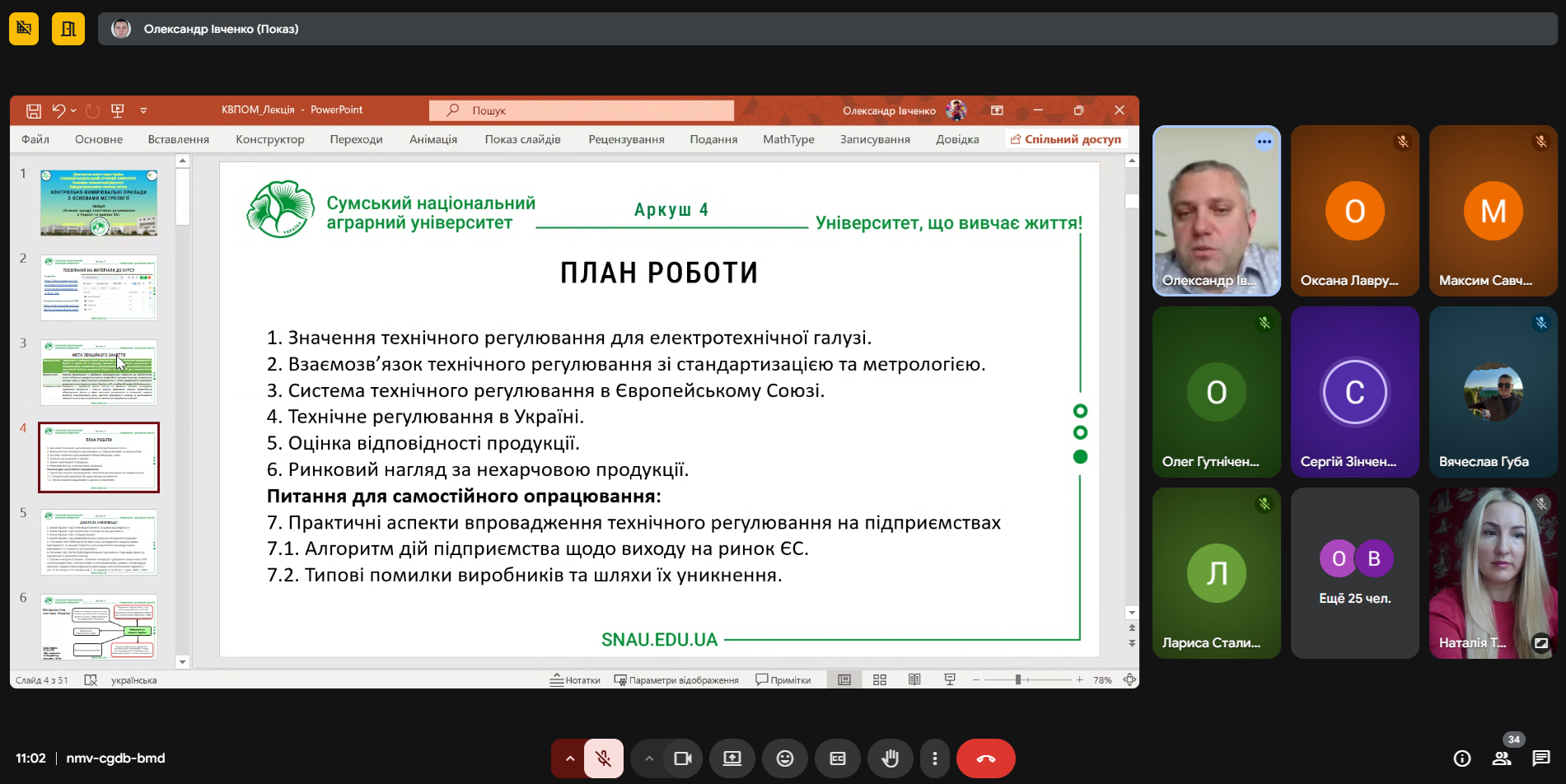The width and height of the screenshot is (1566, 784).
Task: Expand audio settings arrow beside microphone
Action: pyautogui.click(x=569, y=758)
